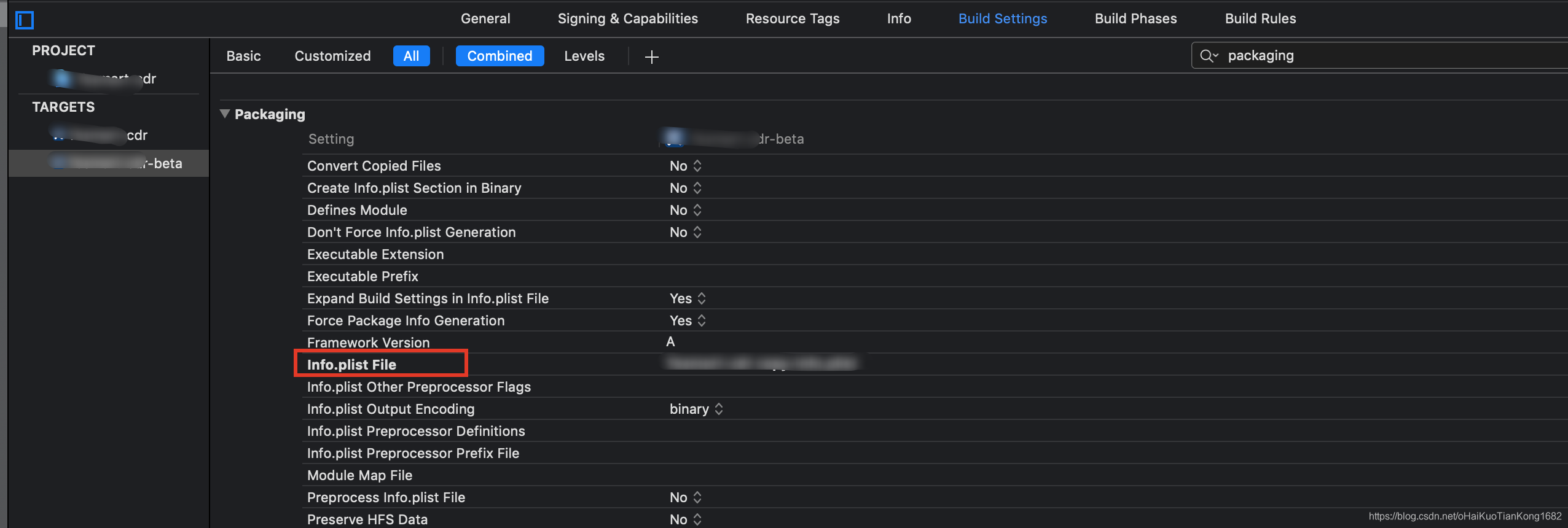The height and width of the screenshot is (528, 1568).
Task: Collapse the Packaging section triangle
Action: 225,114
